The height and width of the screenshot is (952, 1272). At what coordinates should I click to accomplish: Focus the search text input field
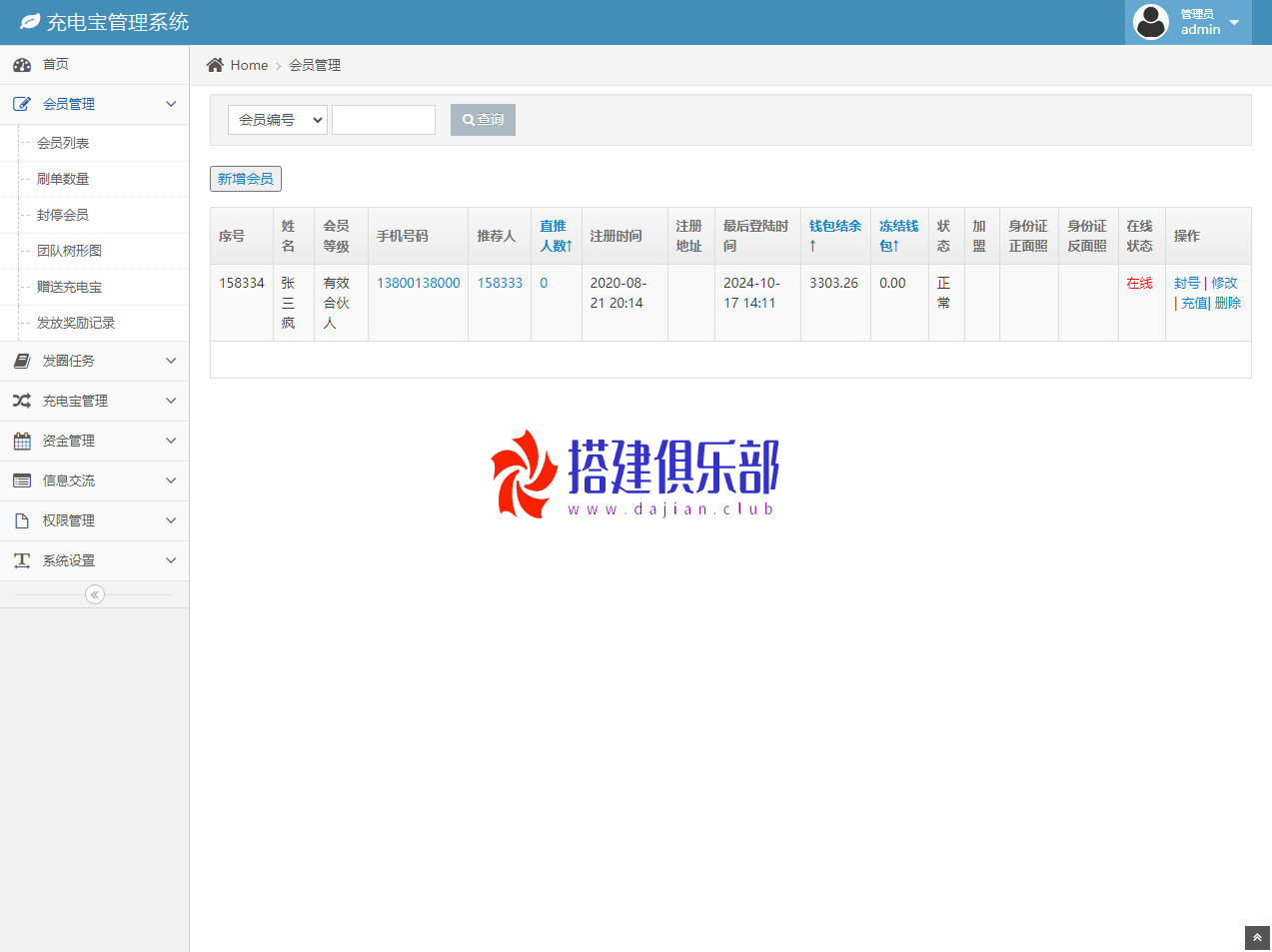click(384, 120)
